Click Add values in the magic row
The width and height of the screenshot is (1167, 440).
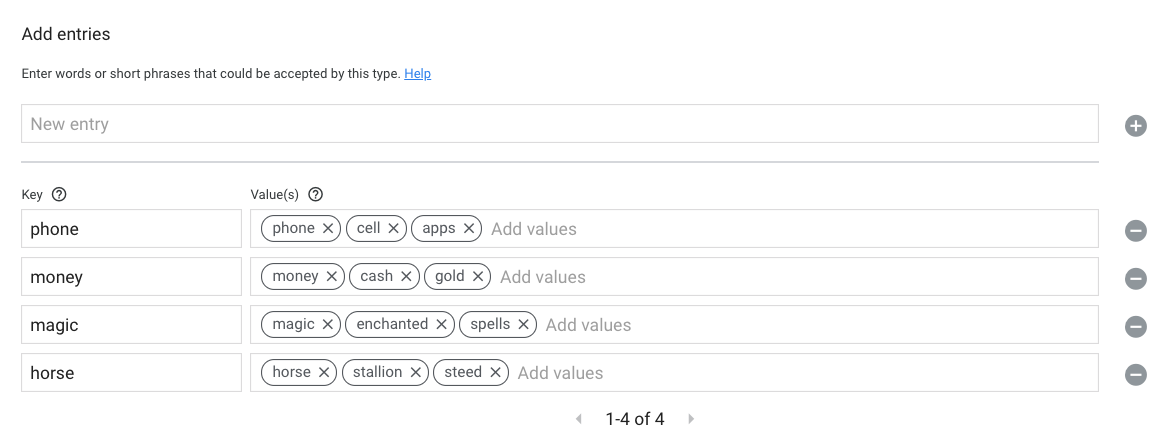(589, 325)
